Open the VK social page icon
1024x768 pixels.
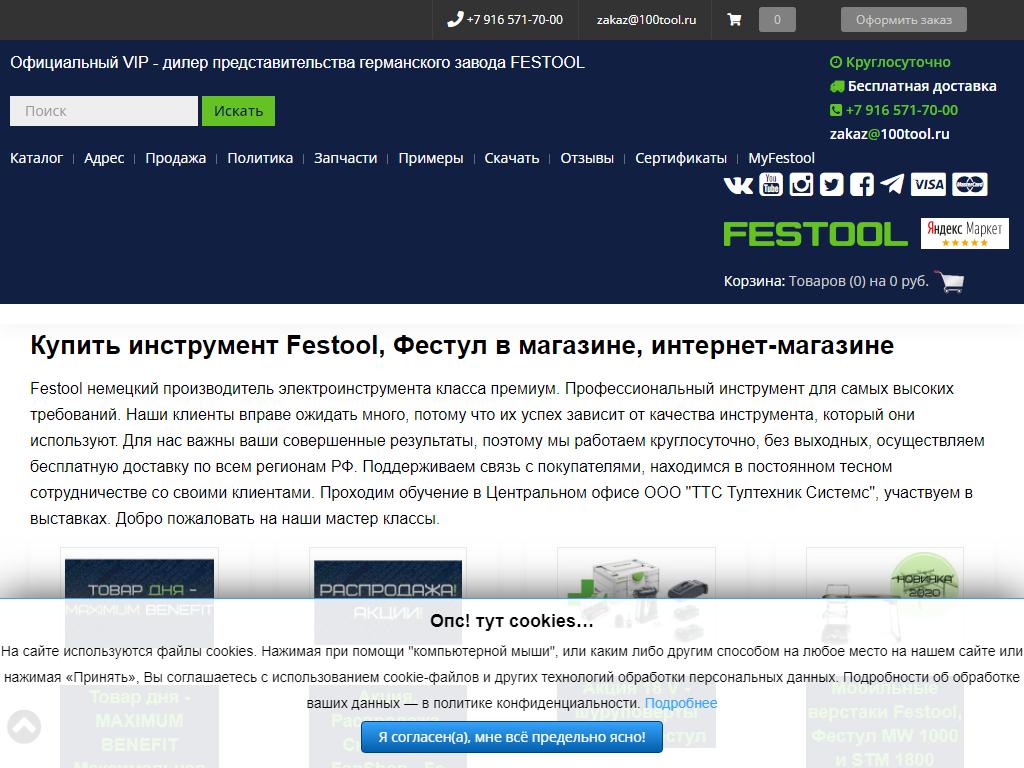coord(738,185)
